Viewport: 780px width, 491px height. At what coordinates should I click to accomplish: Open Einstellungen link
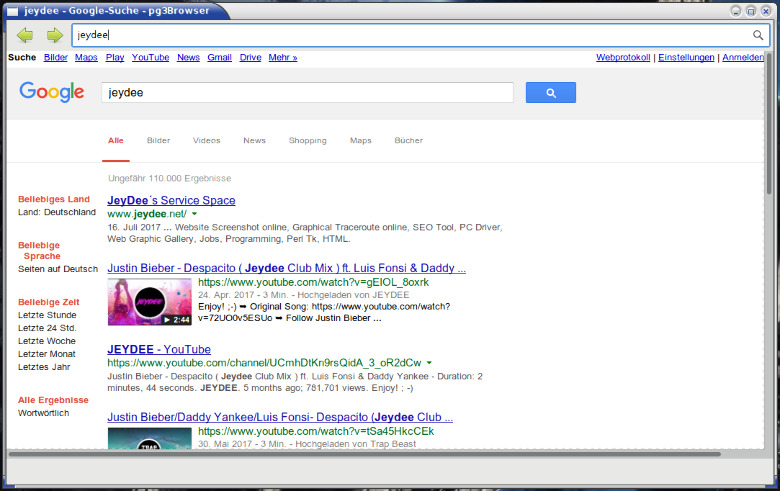[686, 57]
